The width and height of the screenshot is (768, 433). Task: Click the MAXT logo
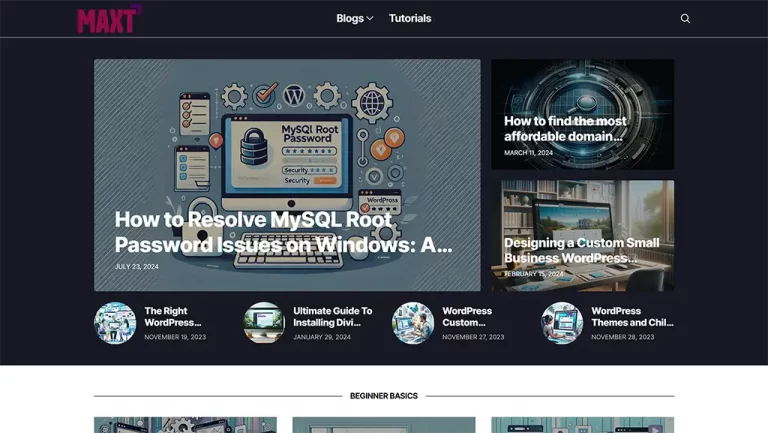[x=109, y=19]
